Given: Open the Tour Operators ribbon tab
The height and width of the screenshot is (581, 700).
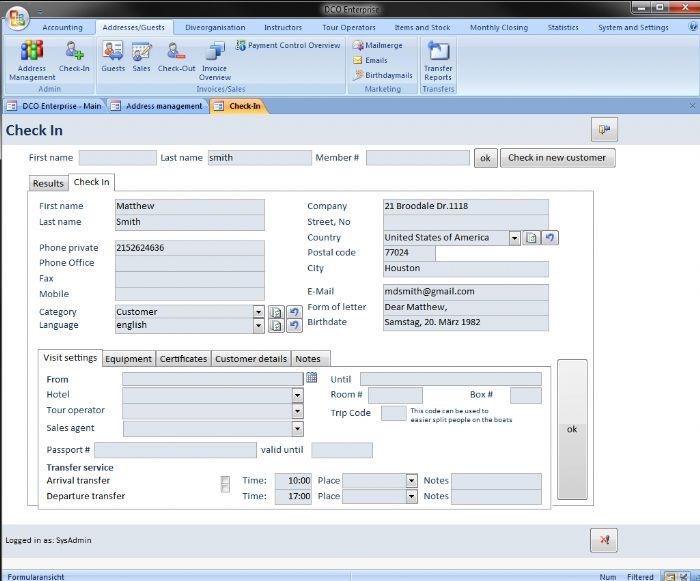Looking at the screenshot, I should 349,27.
